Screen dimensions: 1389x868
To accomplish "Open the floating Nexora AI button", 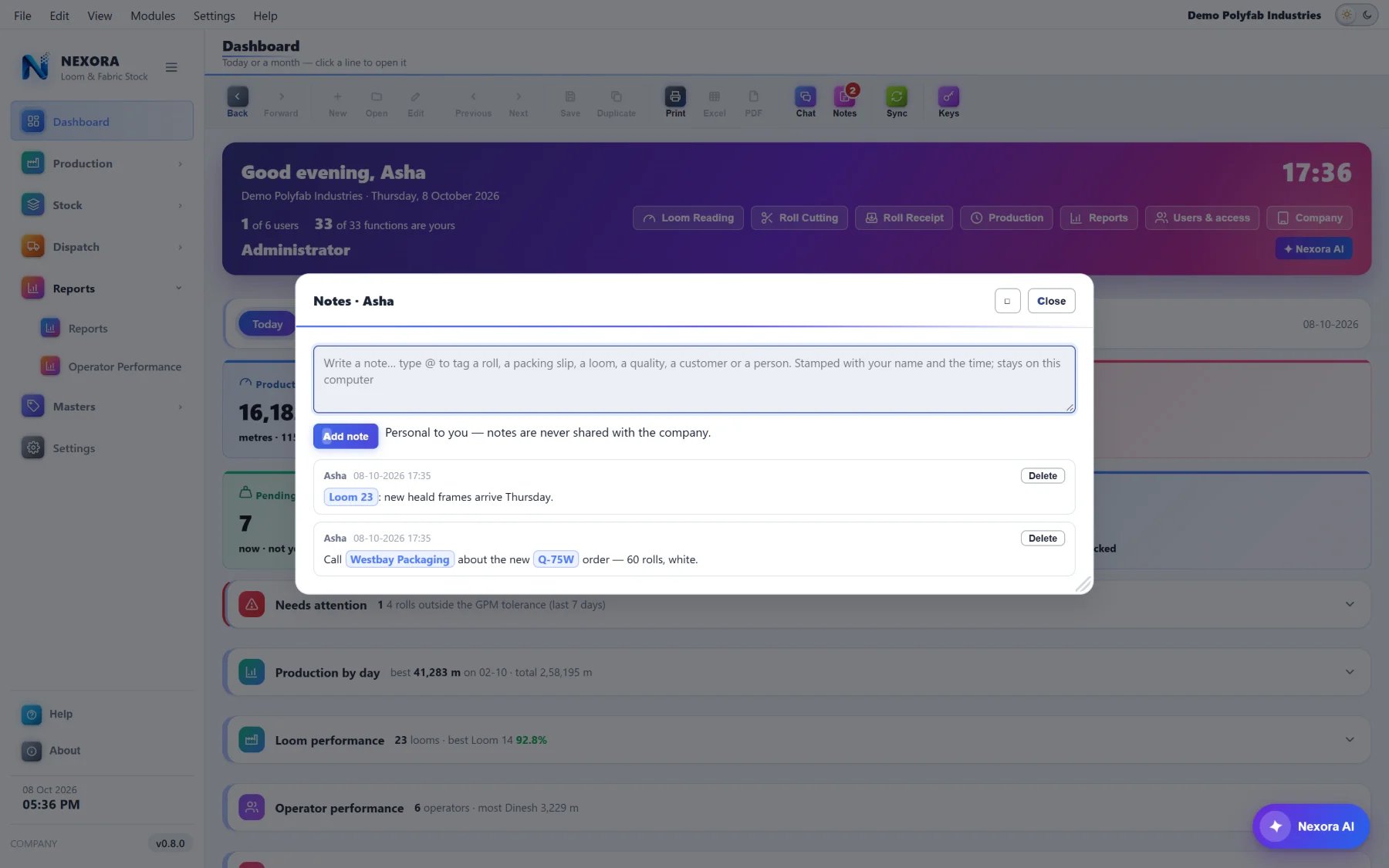I will (1311, 826).
